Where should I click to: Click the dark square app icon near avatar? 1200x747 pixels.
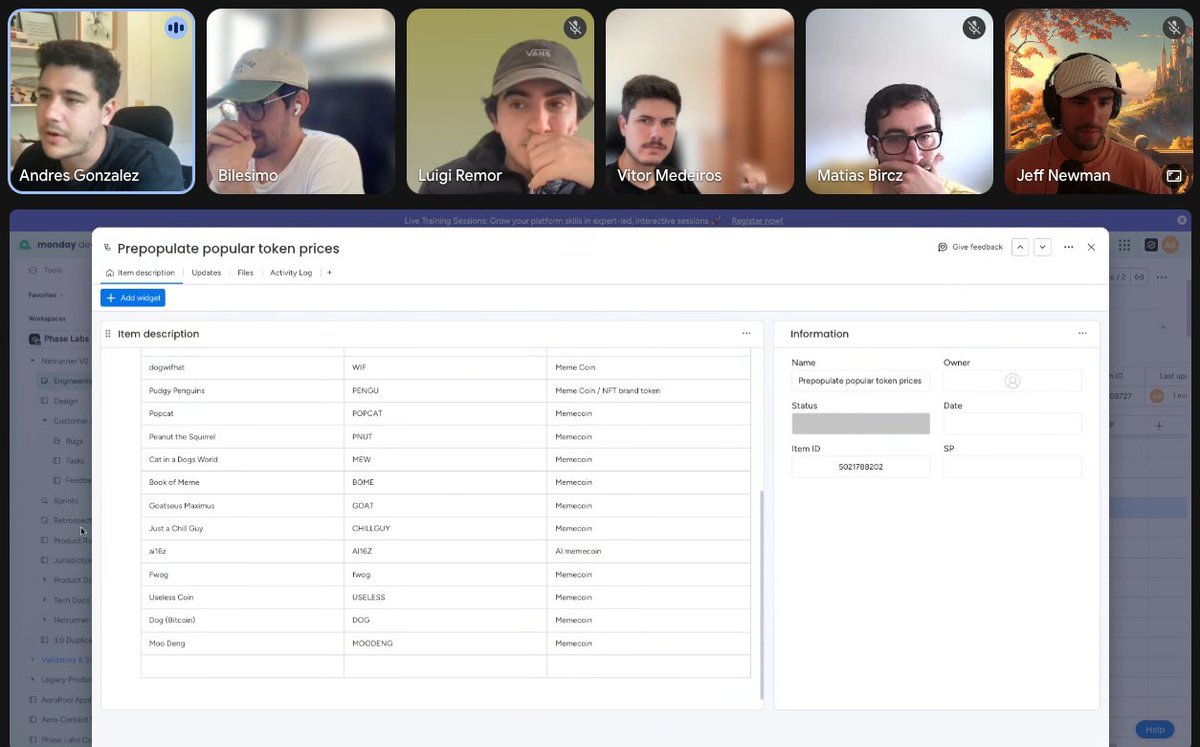[1152, 244]
